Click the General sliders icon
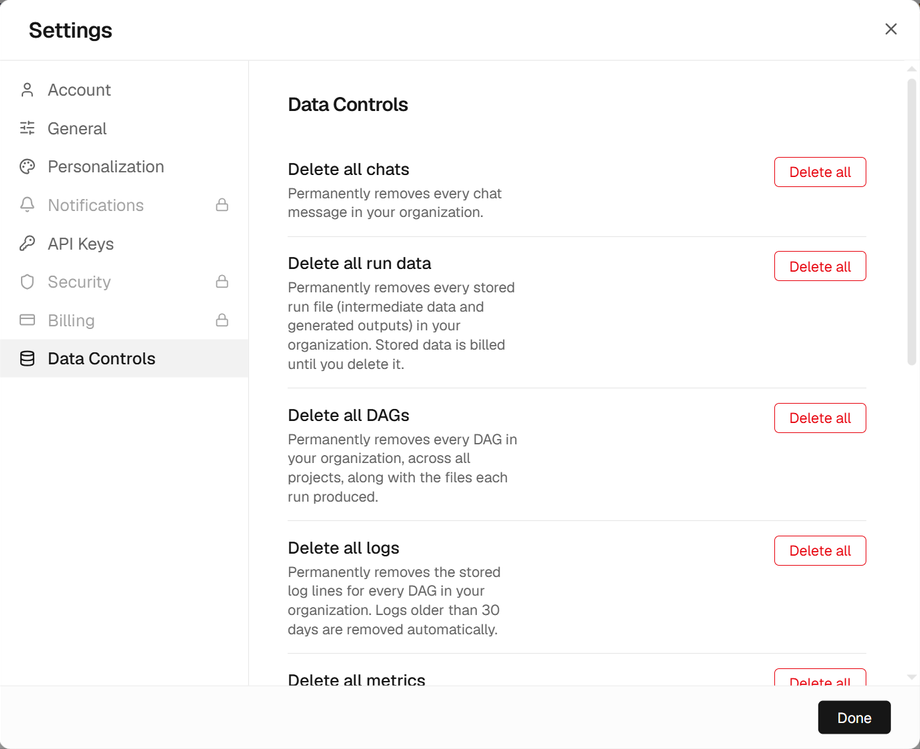The image size is (920, 749). tap(27, 128)
